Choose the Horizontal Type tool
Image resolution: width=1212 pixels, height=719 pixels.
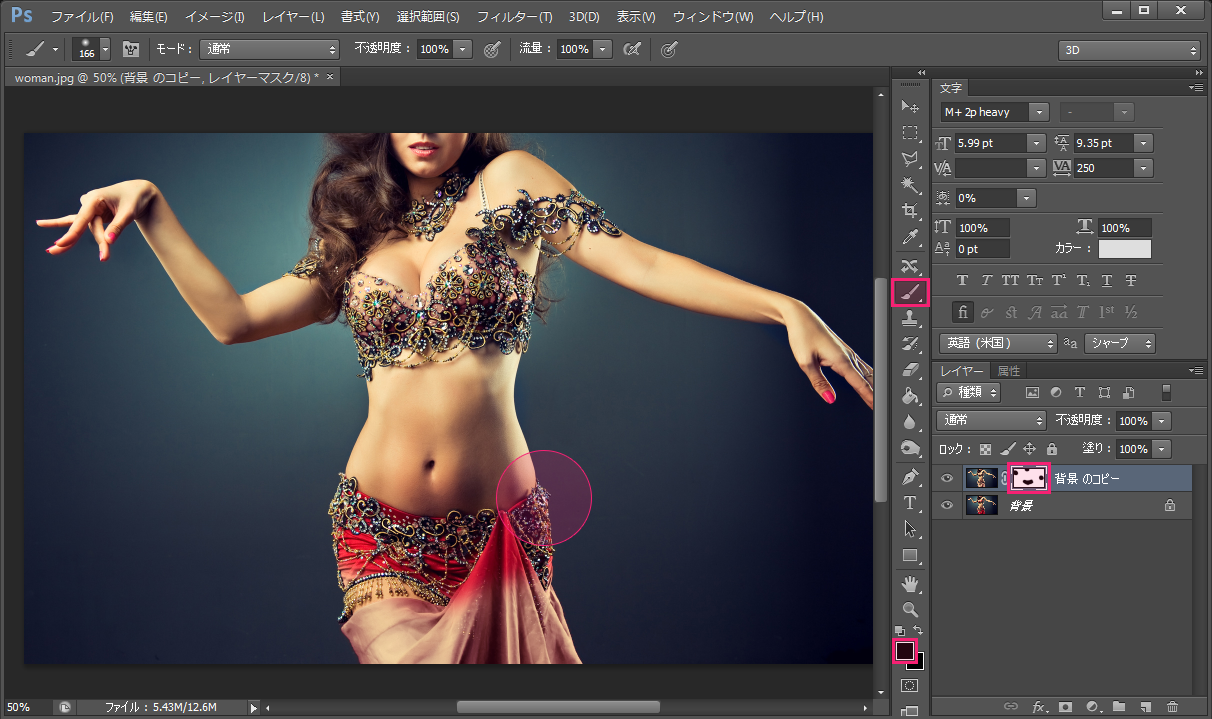coord(910,502)
